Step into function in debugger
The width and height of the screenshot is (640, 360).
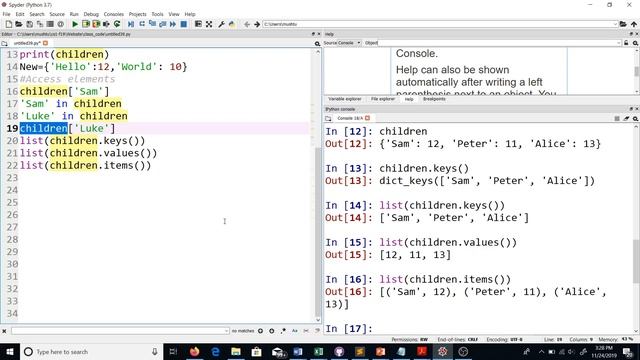pyautogui.click(x=152, y=24)
